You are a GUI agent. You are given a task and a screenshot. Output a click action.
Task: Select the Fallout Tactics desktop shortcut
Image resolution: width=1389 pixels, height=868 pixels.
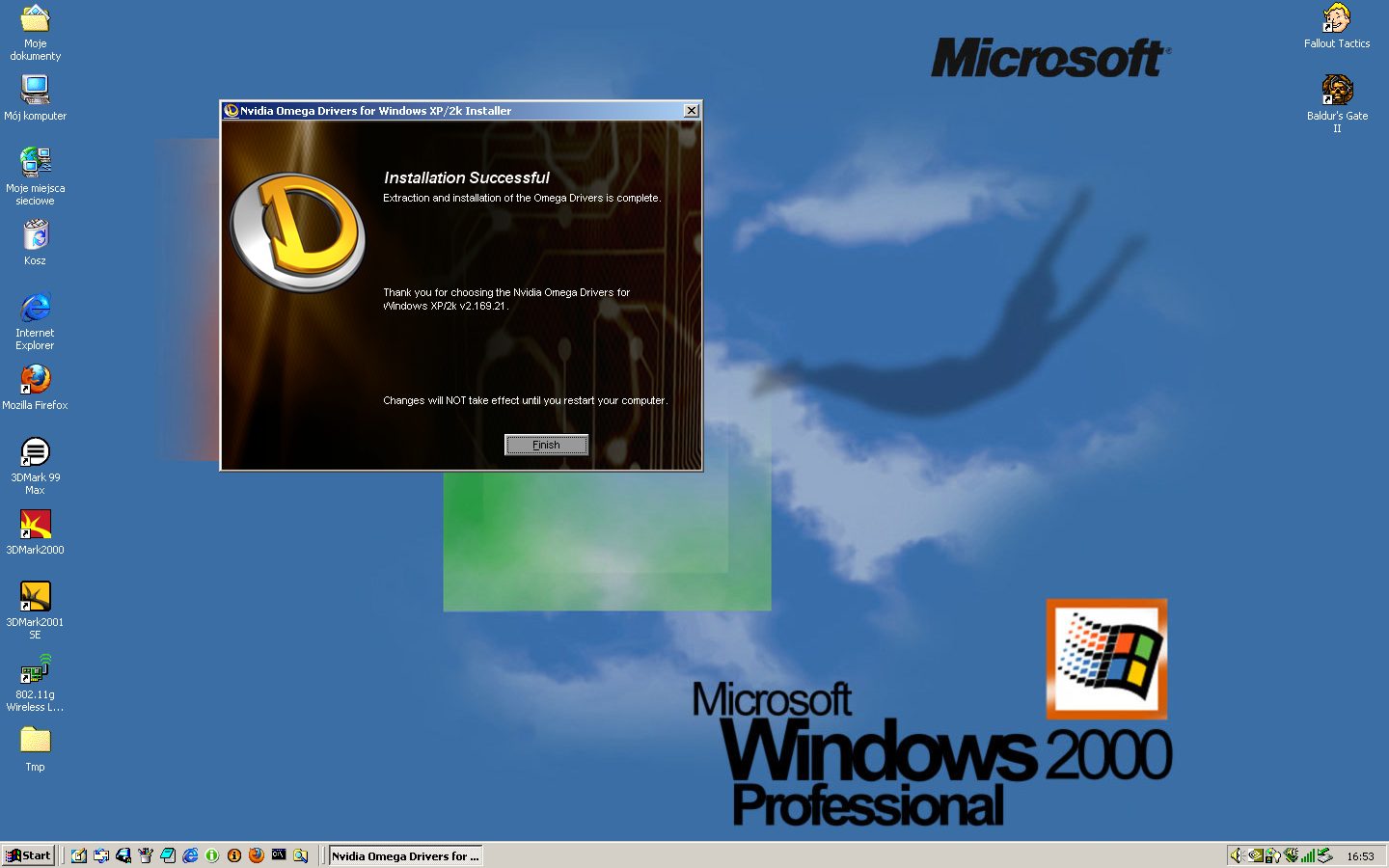click(1337, 19)
